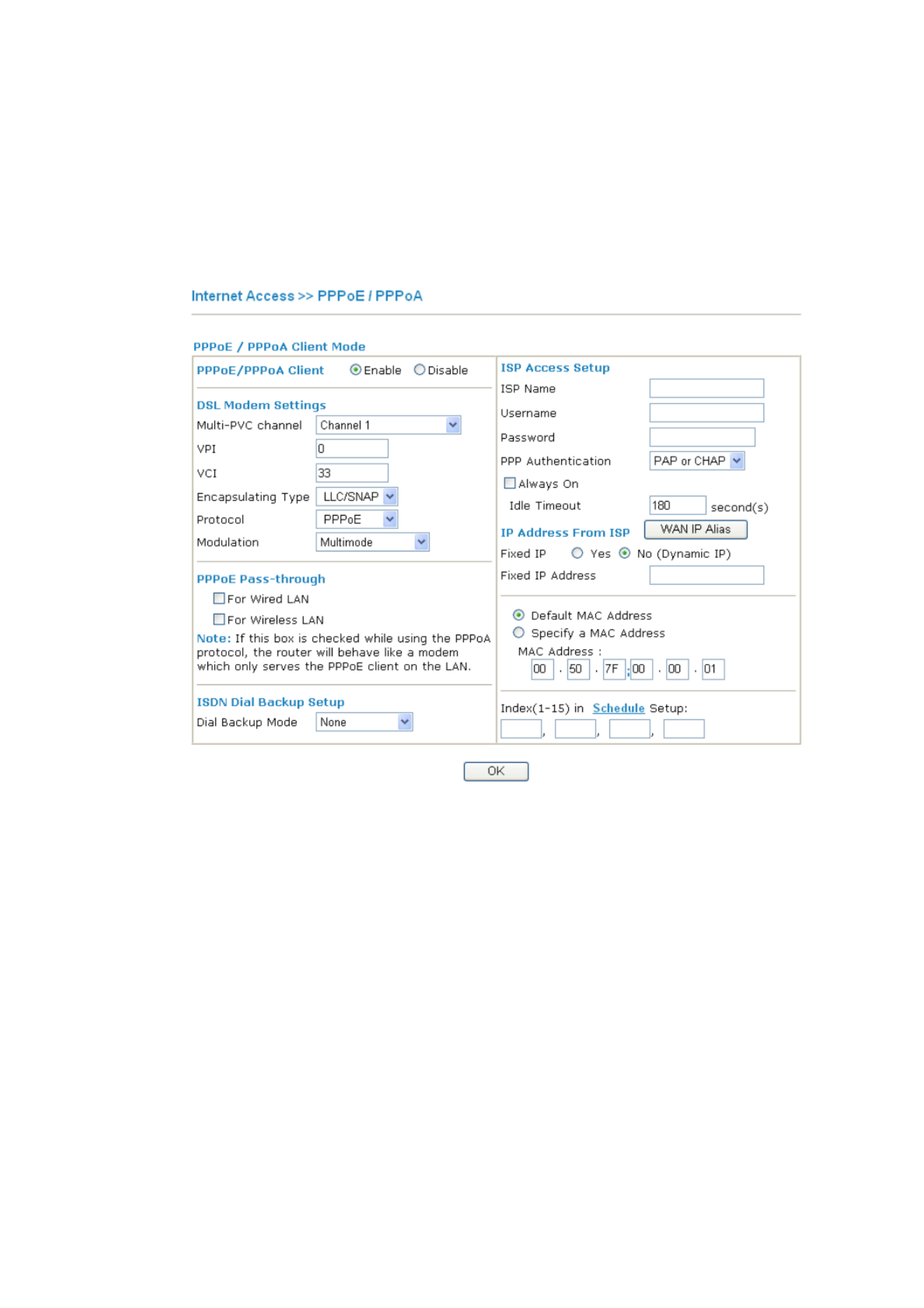Click the MAC Address field showing 50
Screen dimensions: 924x1308
point(578,669)
